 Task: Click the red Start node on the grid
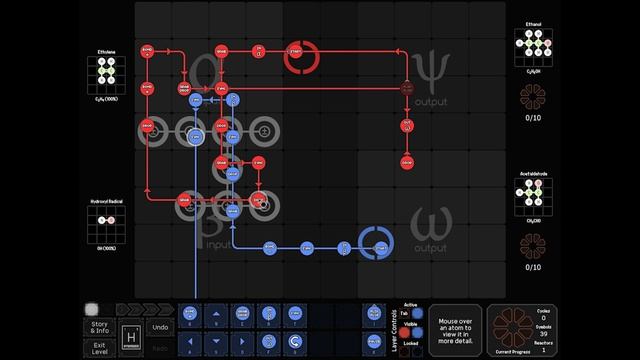[295, 51]
